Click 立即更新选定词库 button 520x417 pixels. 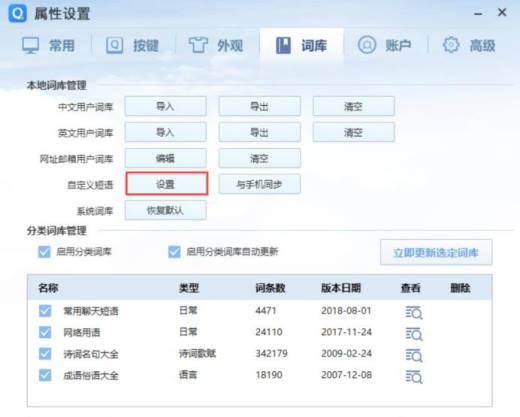click(x=436, y=252)
